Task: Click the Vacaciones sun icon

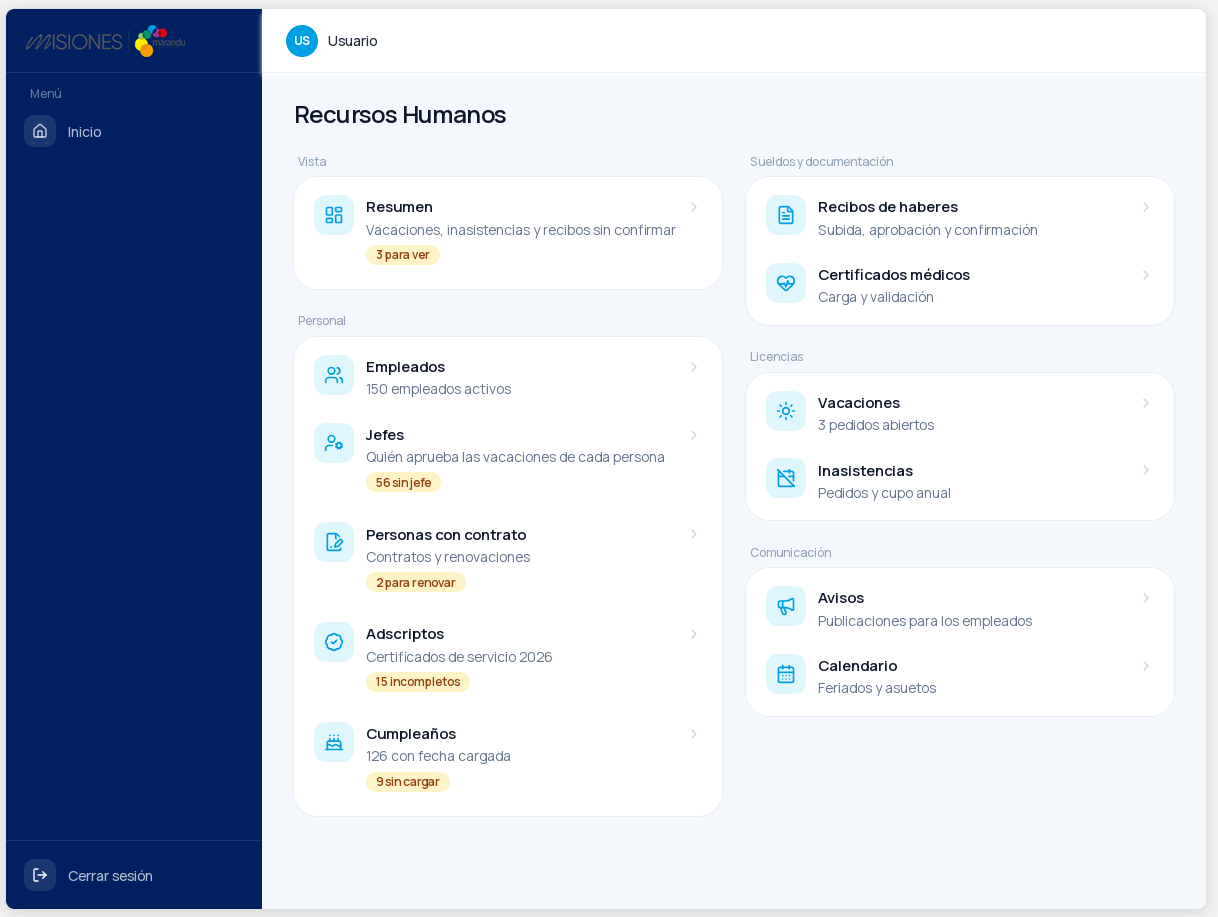Action: coord(786,411)
